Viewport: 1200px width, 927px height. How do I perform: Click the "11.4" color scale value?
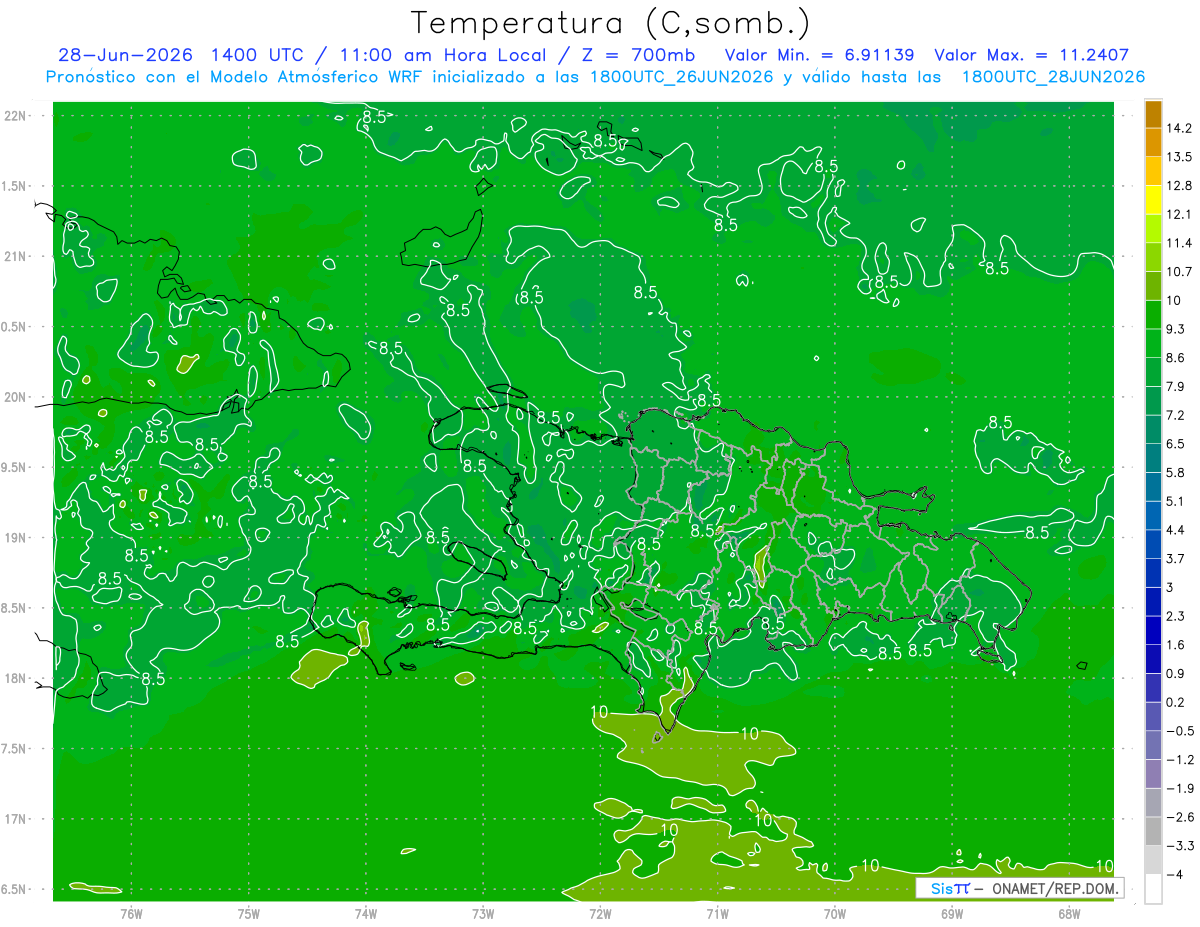(1179, 243)
